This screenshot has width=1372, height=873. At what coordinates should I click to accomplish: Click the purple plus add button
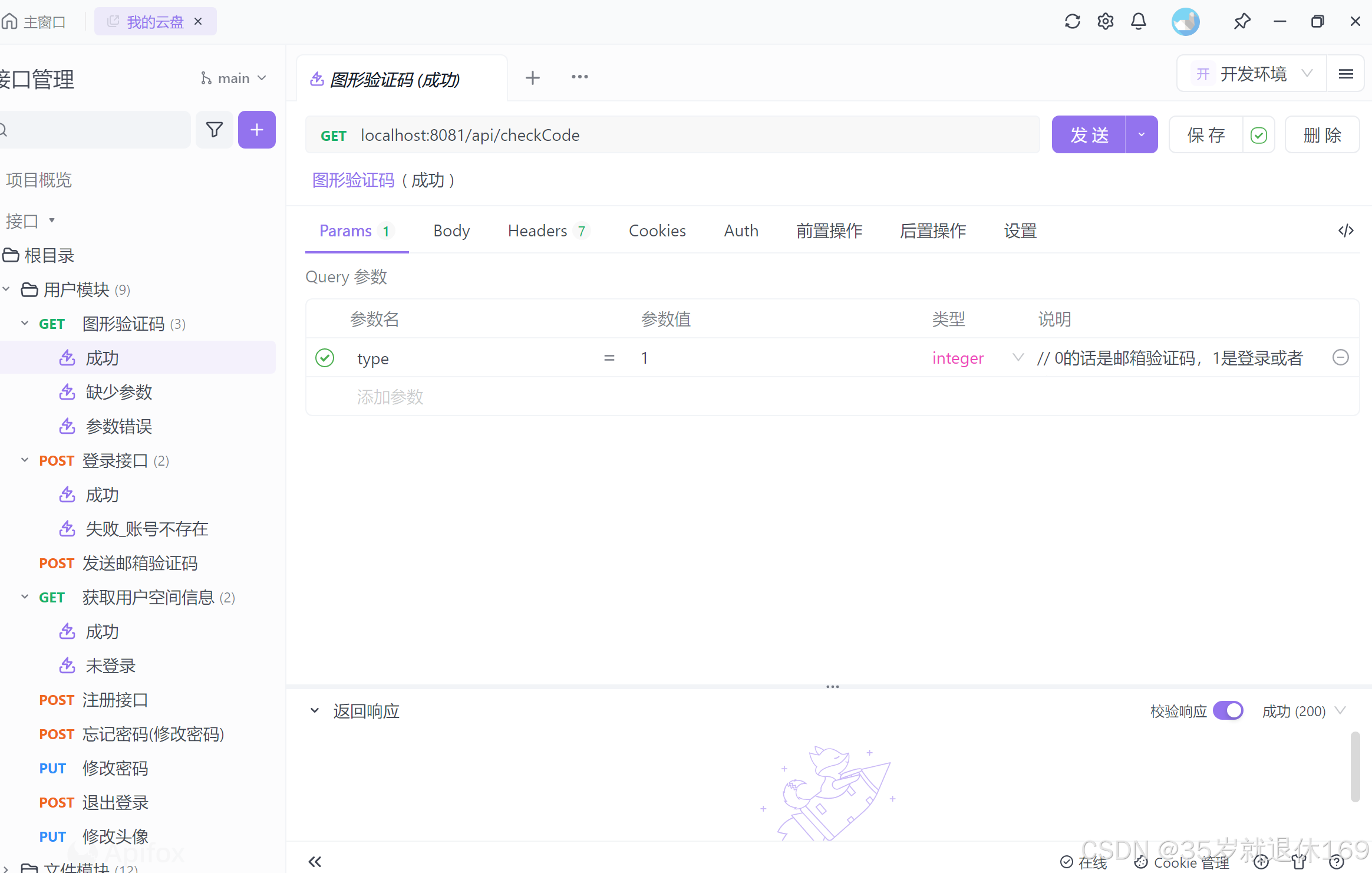click(256, 130)
